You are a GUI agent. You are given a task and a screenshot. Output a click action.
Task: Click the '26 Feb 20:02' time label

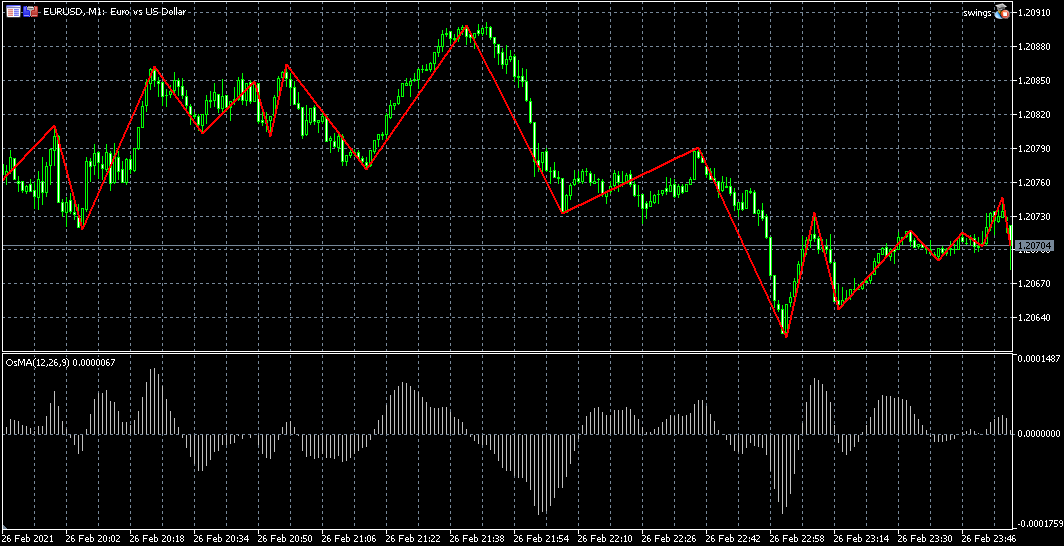click(x=92, y=539)
